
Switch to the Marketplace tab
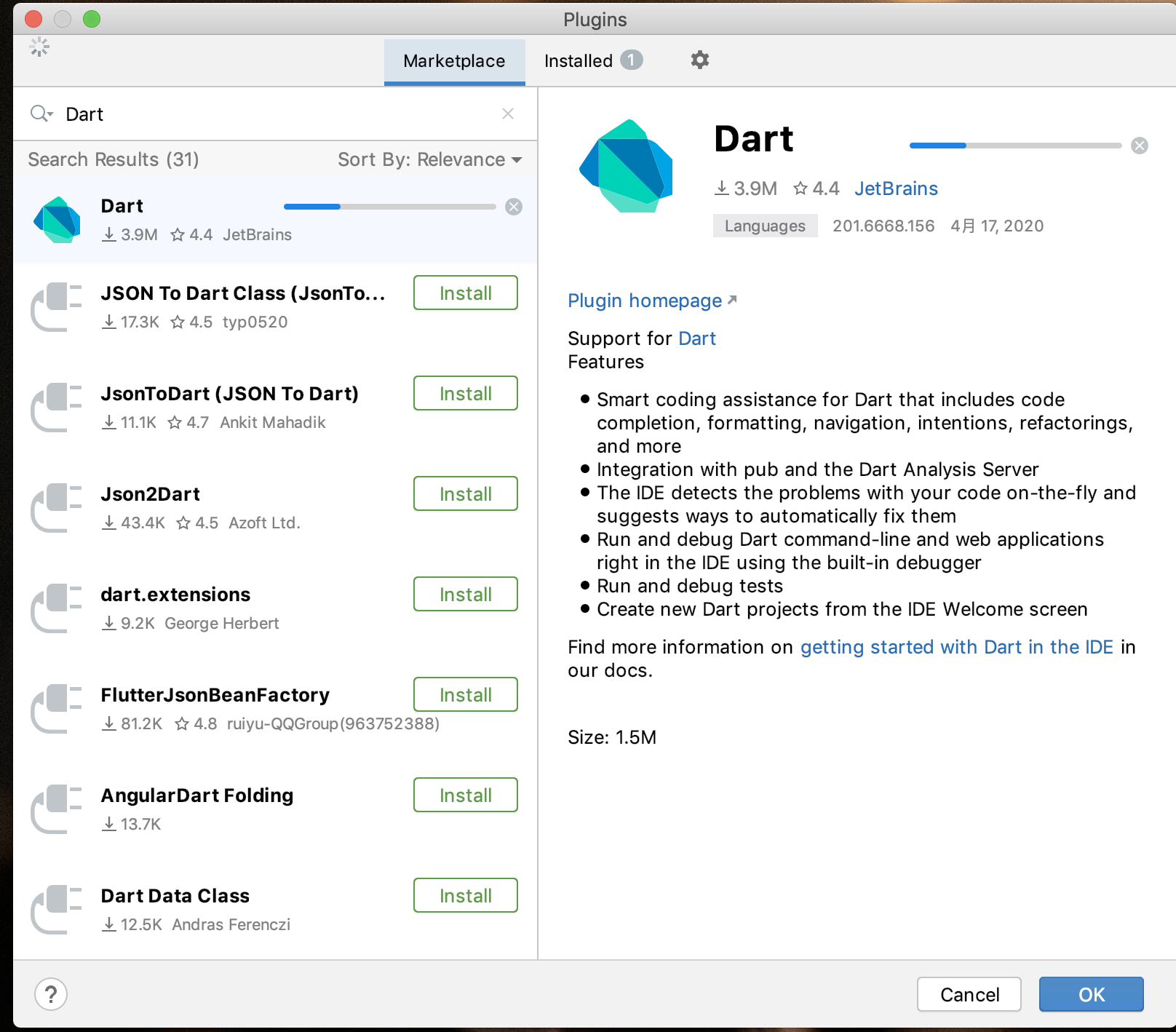point(454,61)
